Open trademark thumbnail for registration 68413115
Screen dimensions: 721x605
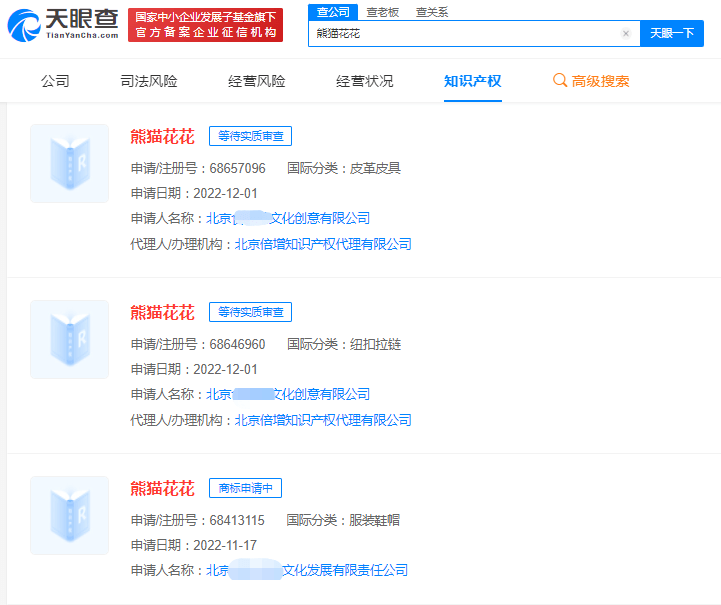[x=69, y=515]
